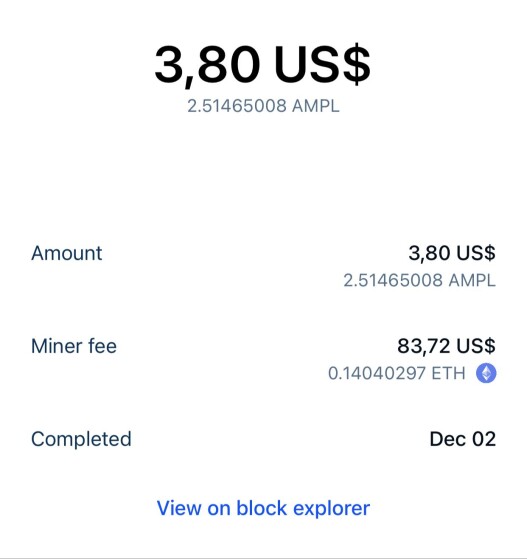The height and width of the screenshot is (559, 527).
Task: Open the View on block explorer link
Action: (x=263, y=508)
